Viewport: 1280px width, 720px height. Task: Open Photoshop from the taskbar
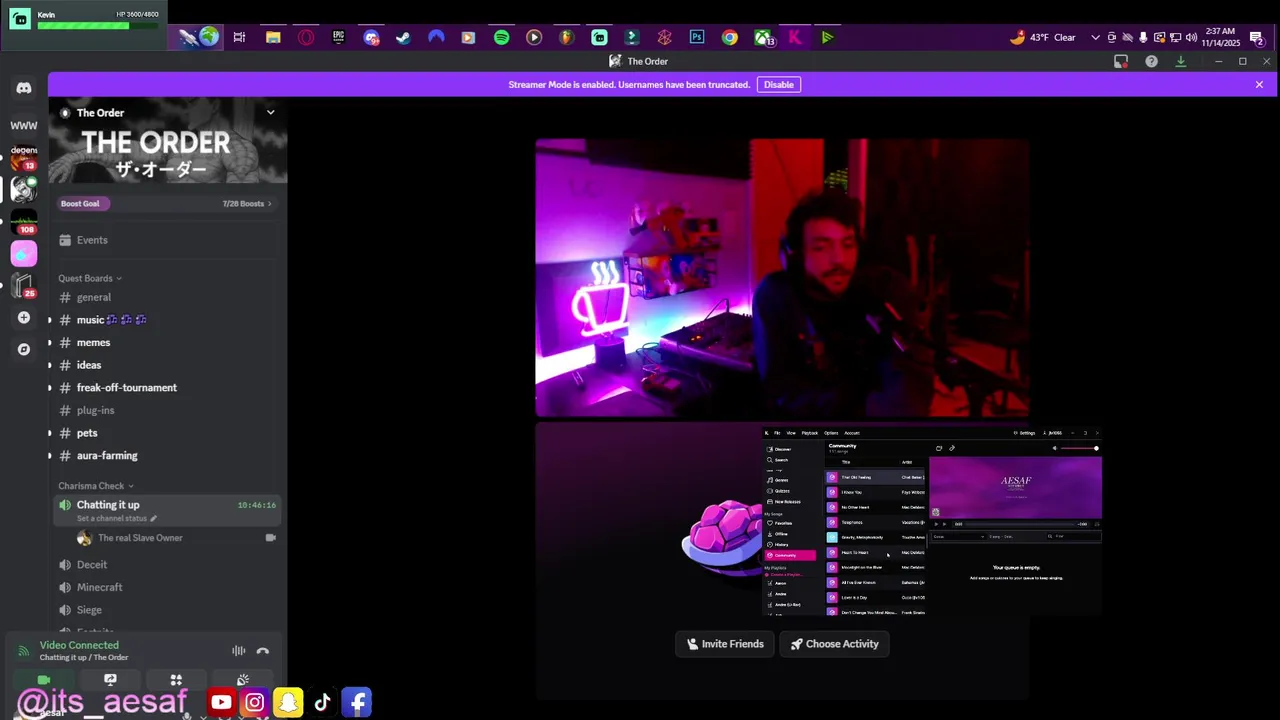[x=697, y=37]
